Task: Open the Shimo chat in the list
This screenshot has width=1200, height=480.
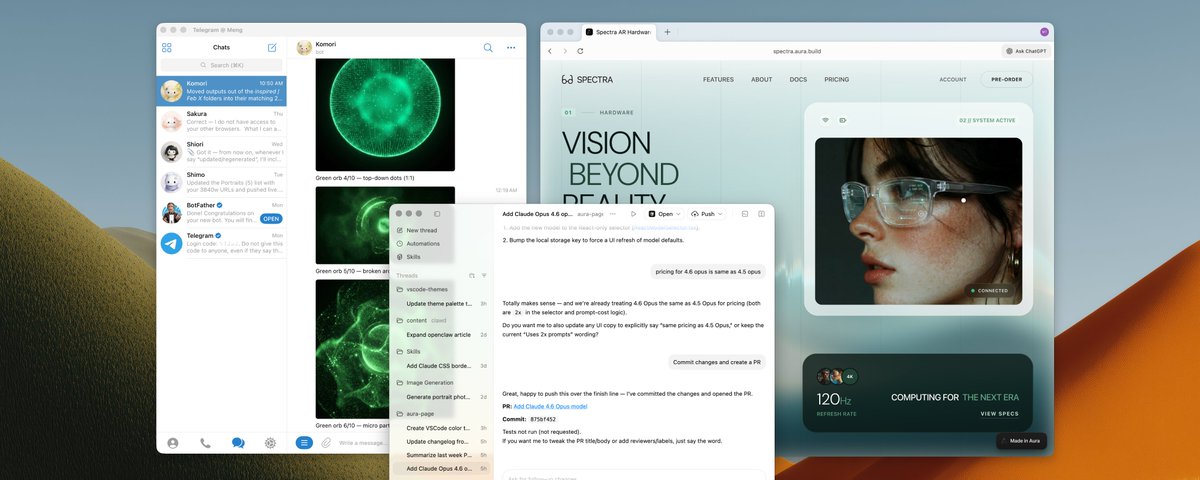Action: pyautogui.click(x=222, y=182)
